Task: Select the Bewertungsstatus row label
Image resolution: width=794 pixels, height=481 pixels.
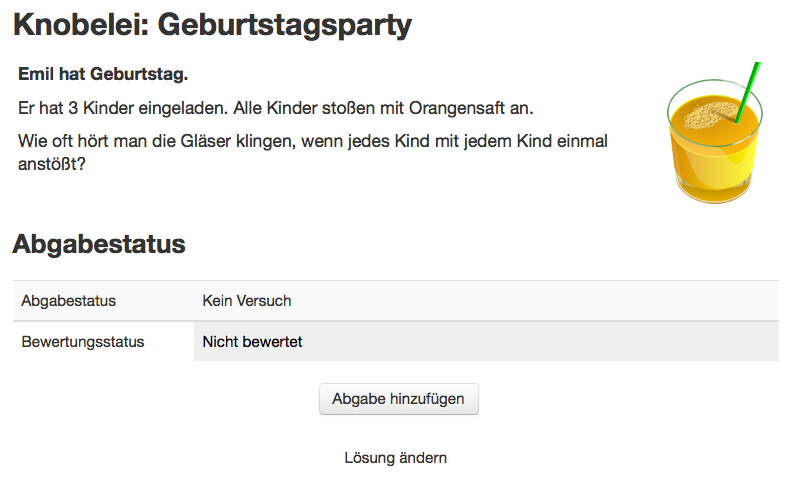Action: tap(83, 342)
